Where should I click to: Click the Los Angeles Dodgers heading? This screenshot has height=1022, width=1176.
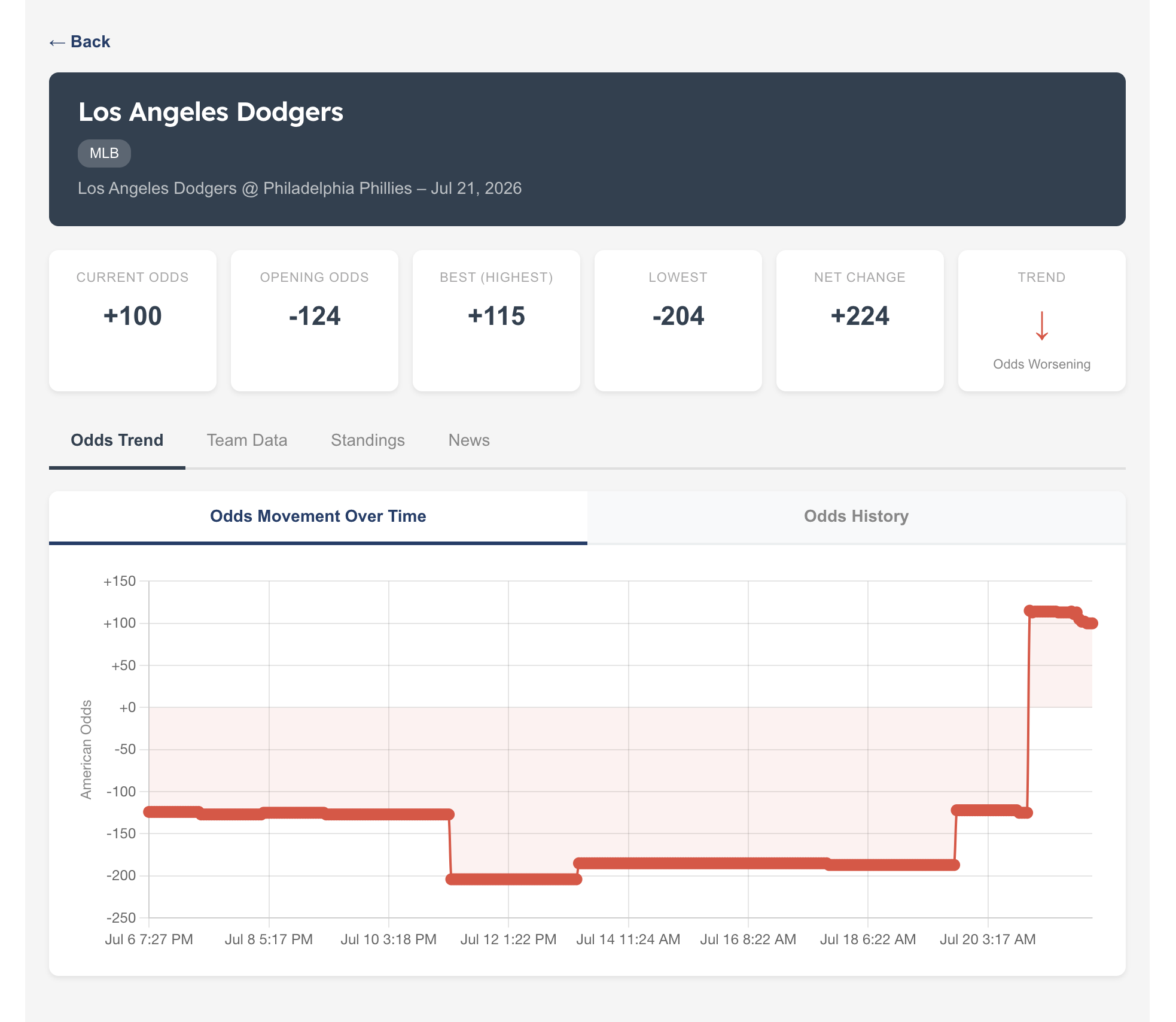click(x=211, y=112)
